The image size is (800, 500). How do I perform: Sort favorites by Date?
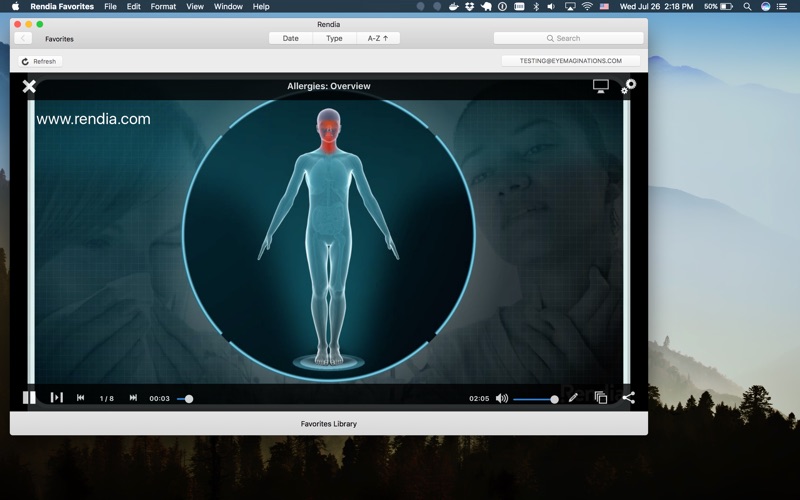[x=290, y=38]
